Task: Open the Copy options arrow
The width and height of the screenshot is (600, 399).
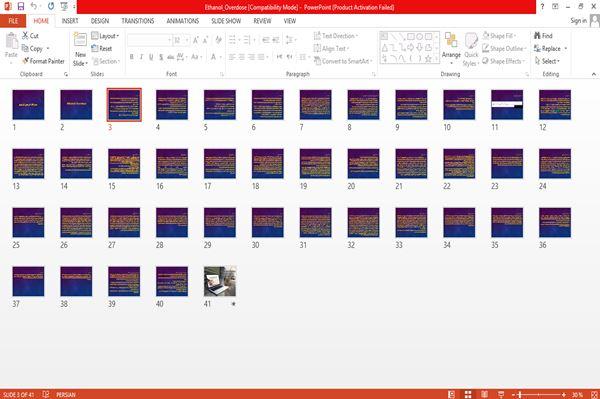Action: pyautogui.click(x=48, y=49)
